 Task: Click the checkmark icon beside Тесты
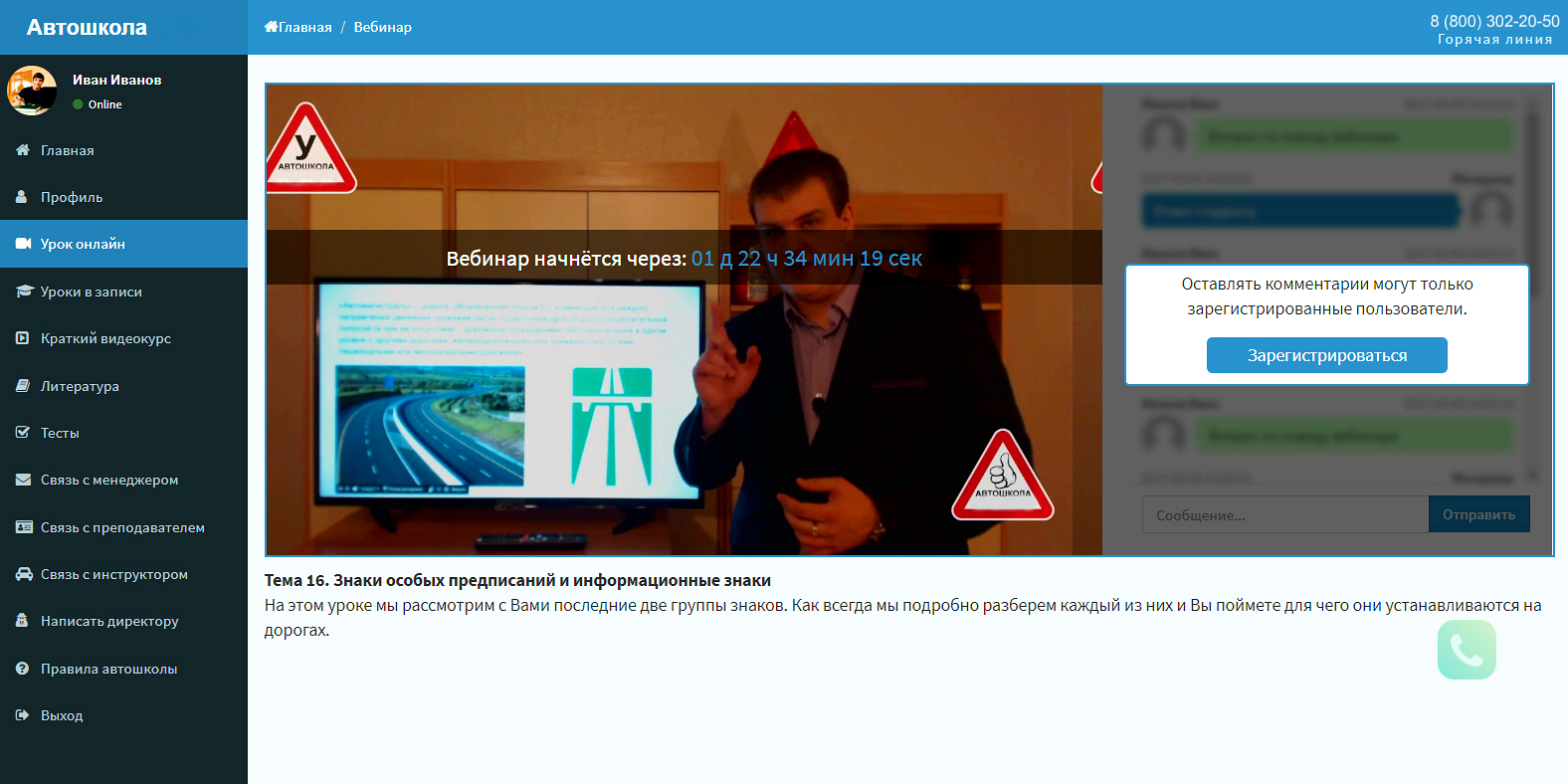click(x=22, y=433)
